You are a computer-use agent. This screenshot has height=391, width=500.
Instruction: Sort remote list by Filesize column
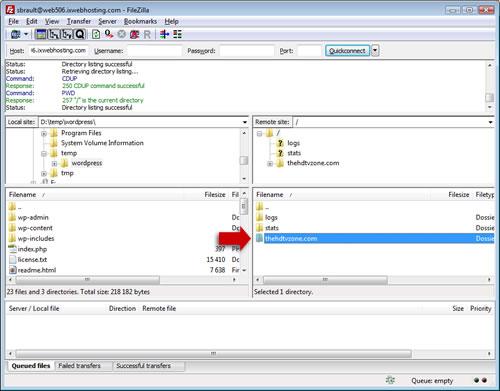click(x=459, y=195)
